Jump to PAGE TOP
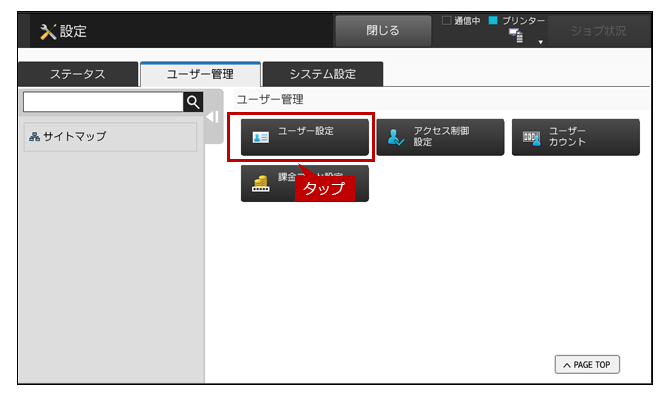 tap(587, 364)
